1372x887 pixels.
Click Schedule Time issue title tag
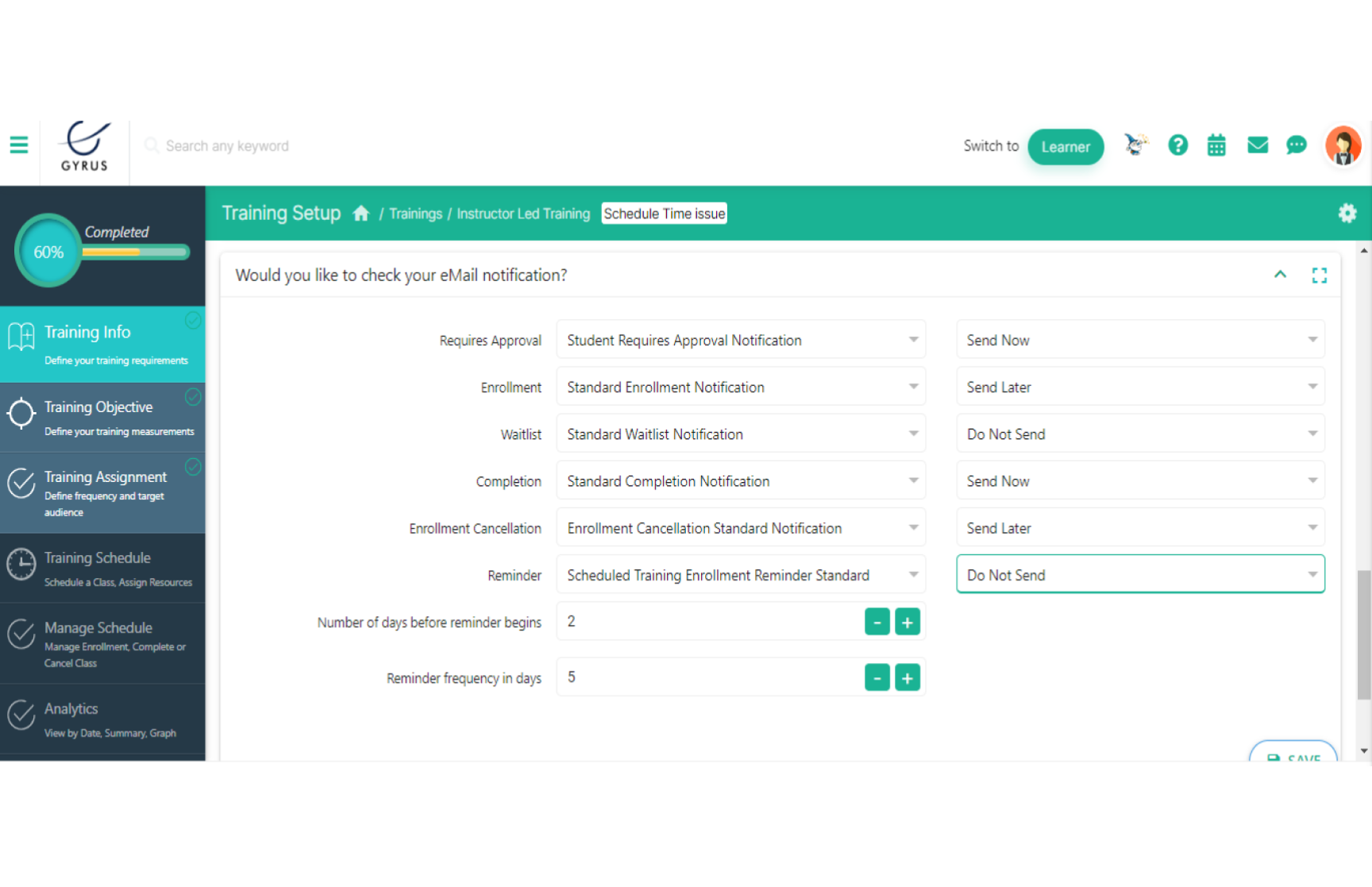pyautogui.click(x=664, y=214)
